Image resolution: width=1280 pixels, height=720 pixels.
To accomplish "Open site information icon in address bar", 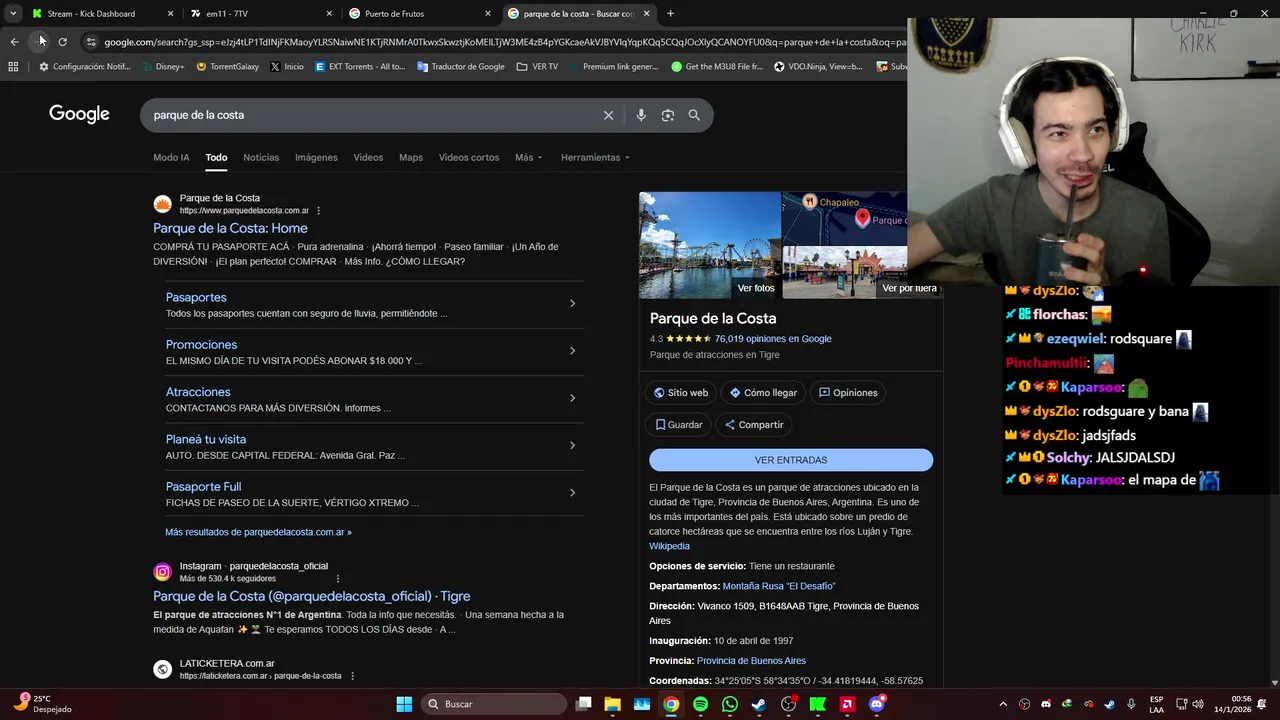I will [91, 42].
